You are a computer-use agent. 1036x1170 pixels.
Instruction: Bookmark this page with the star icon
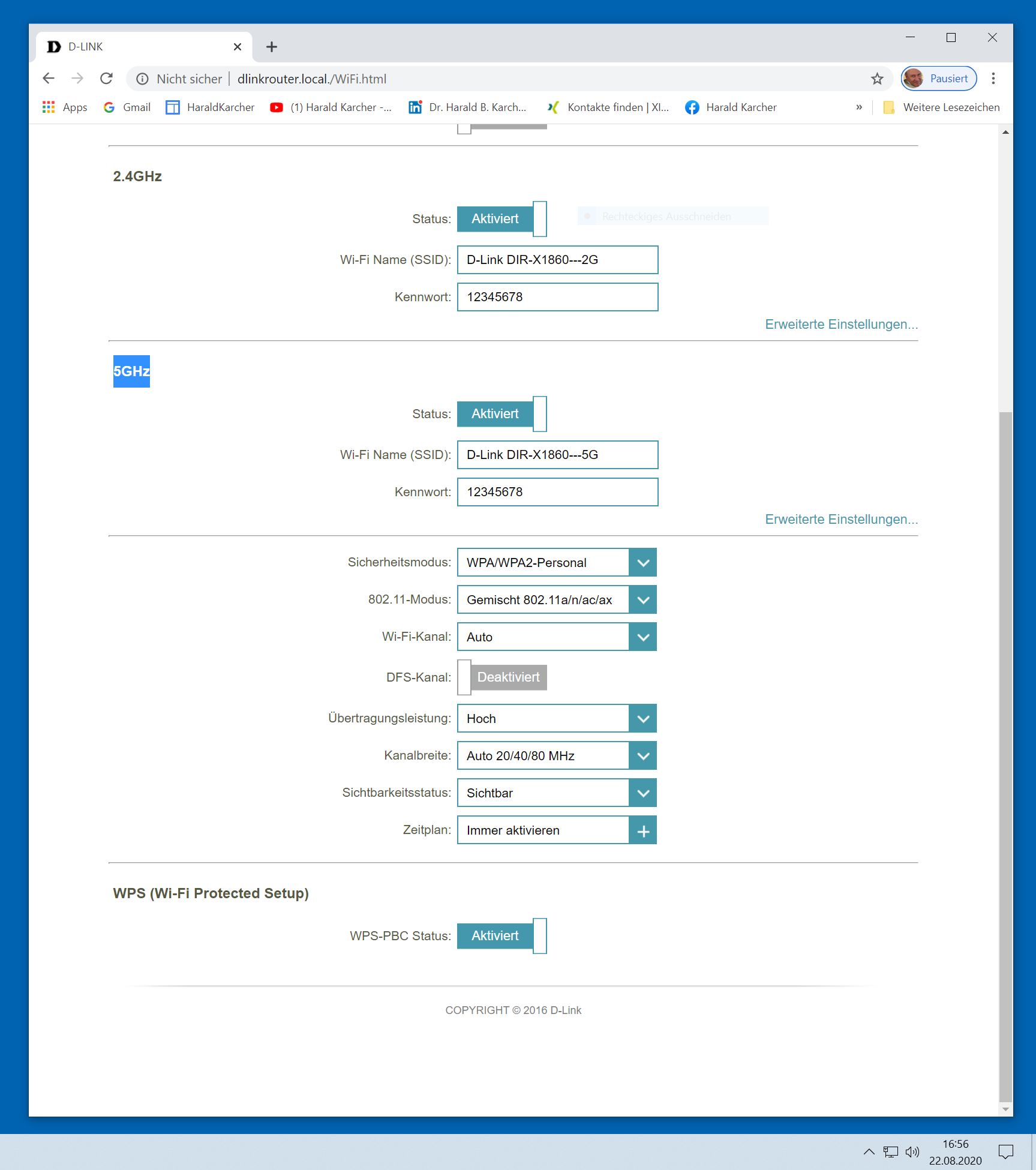tap(877, 79)
